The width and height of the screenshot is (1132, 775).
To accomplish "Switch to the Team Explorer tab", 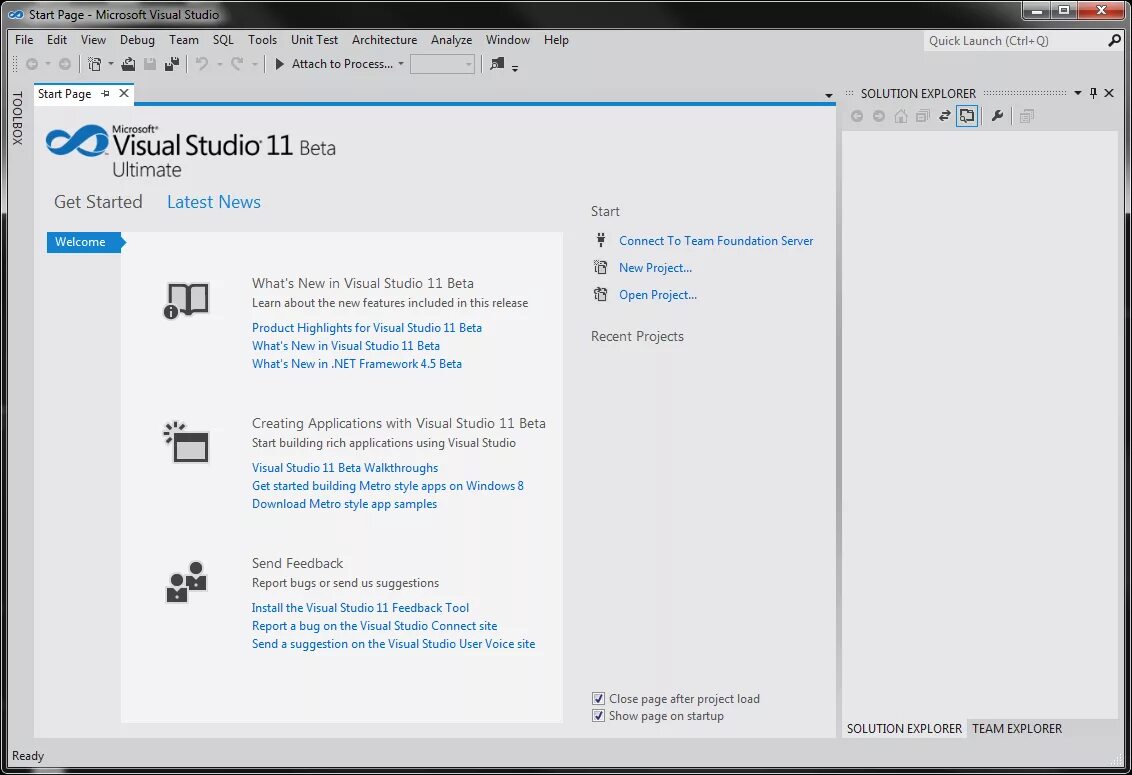I will [1016, 728].
